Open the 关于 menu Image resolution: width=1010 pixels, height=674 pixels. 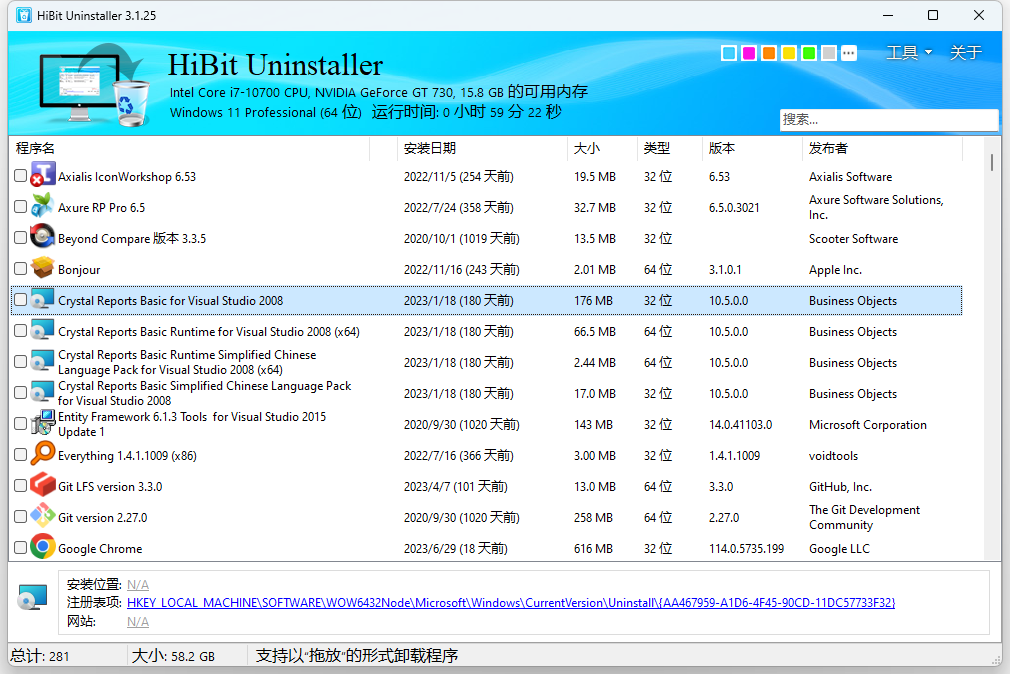pos(966,52)
